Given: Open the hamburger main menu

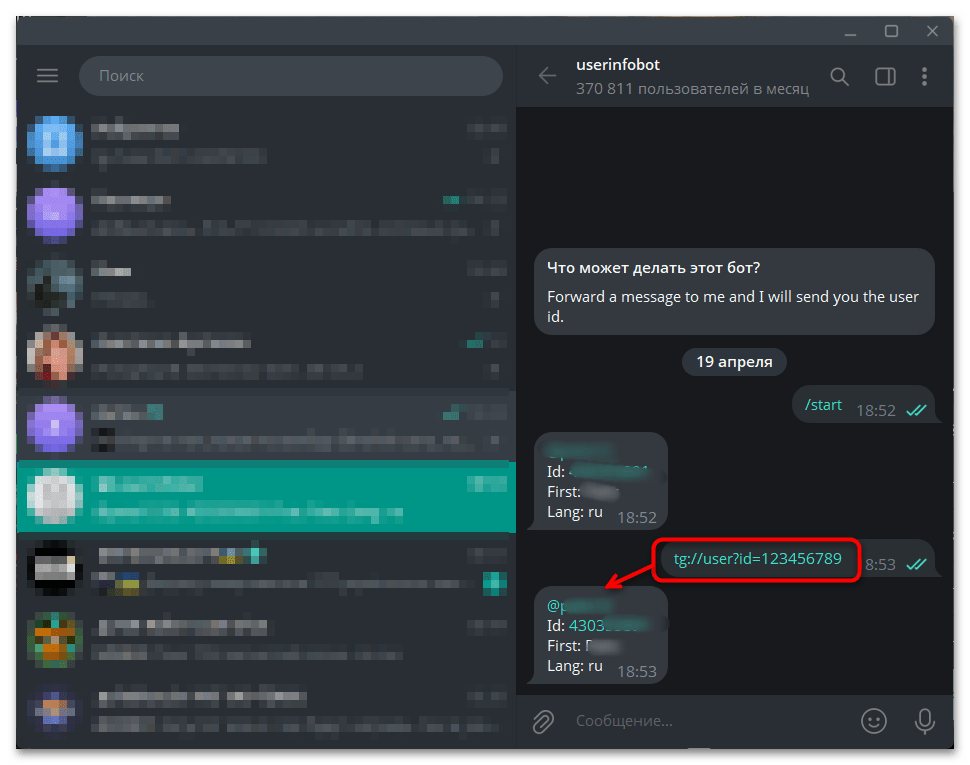Looking at the screenshot, I should click(x=47, y=75).
